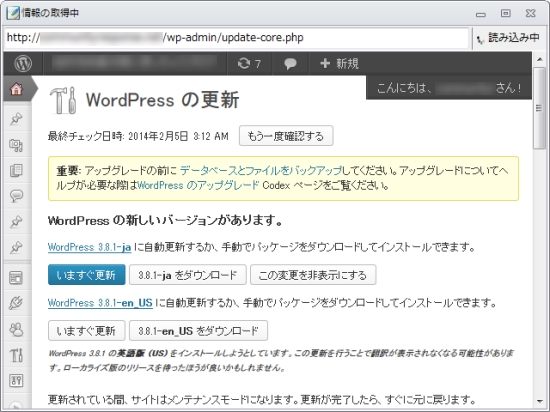Viewport: 550px width, 412px height.
Task: Click the URL address field
Action: 236,38
